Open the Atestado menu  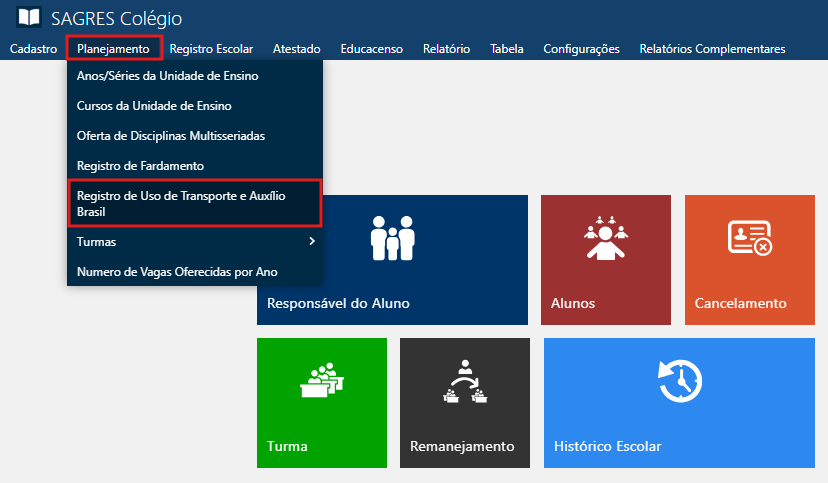(296, 49)
